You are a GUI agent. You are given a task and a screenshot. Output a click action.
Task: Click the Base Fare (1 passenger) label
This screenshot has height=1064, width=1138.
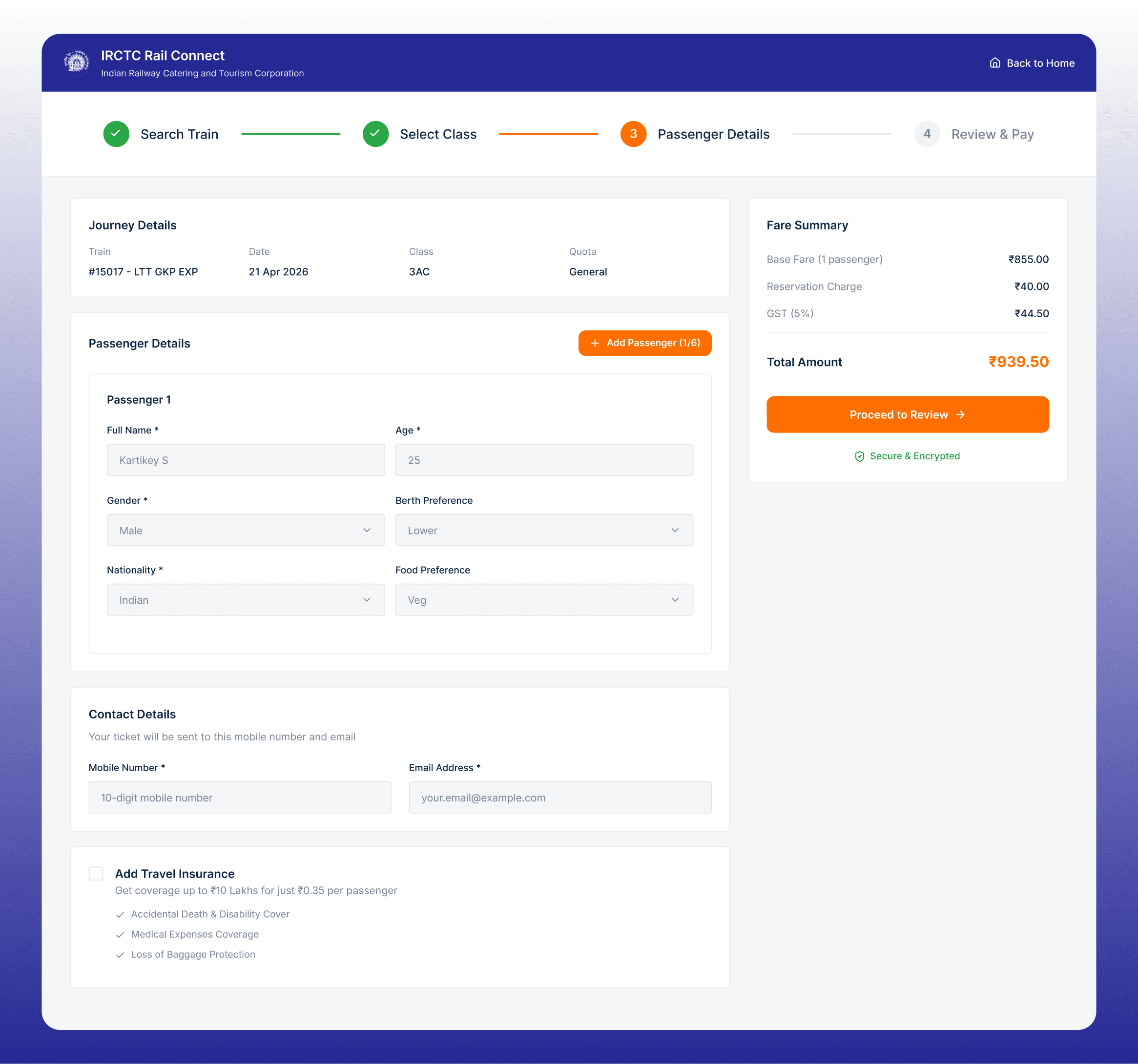(824, 259)
